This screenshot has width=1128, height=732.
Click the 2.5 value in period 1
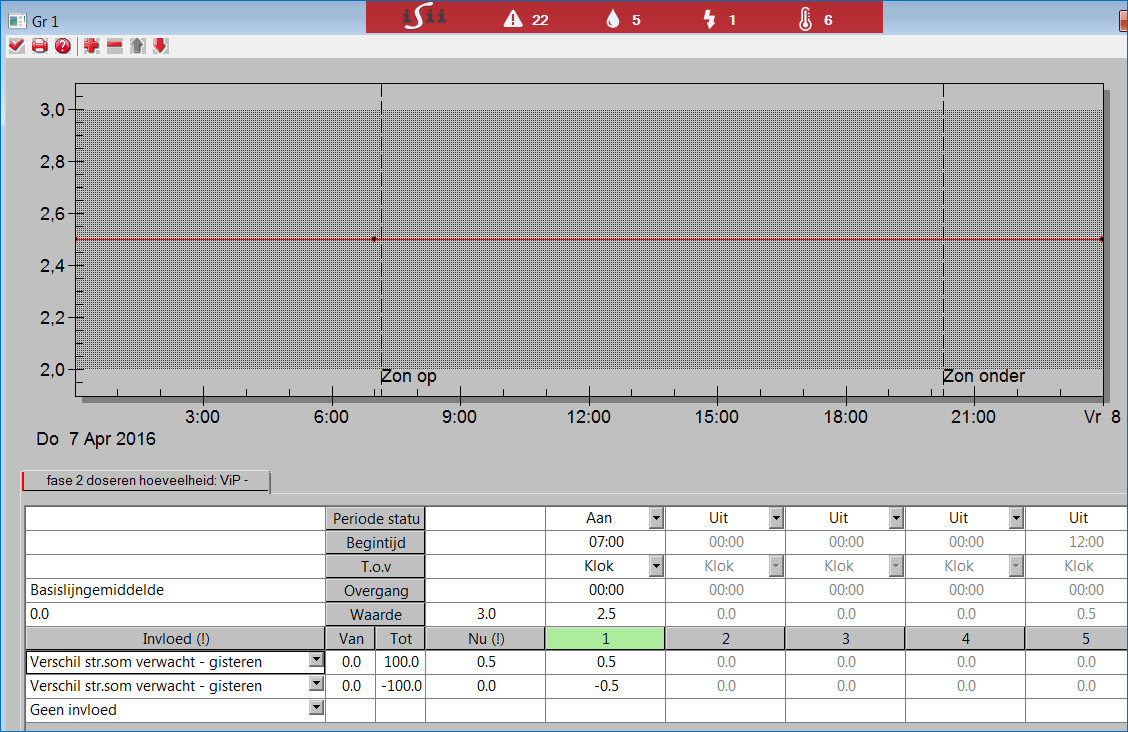[606, 614]
